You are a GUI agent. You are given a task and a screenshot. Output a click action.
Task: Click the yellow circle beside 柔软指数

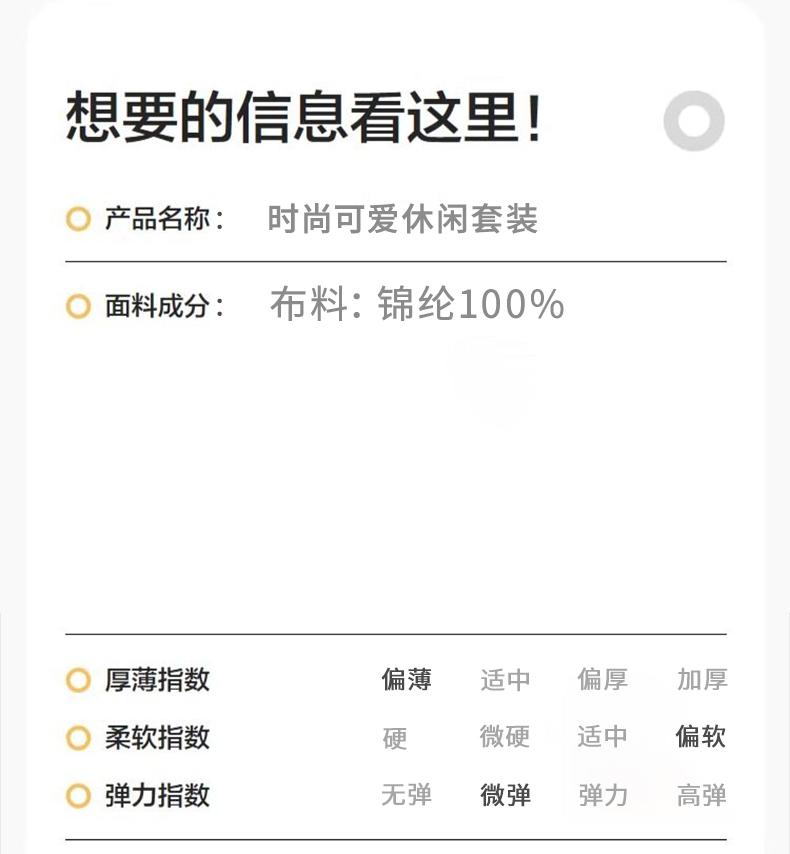coord(78,738)
